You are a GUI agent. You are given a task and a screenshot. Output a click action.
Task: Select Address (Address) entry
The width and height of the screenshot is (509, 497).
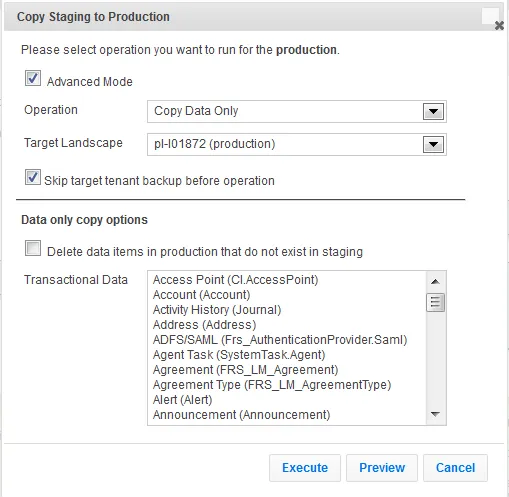tap(204, 325)
